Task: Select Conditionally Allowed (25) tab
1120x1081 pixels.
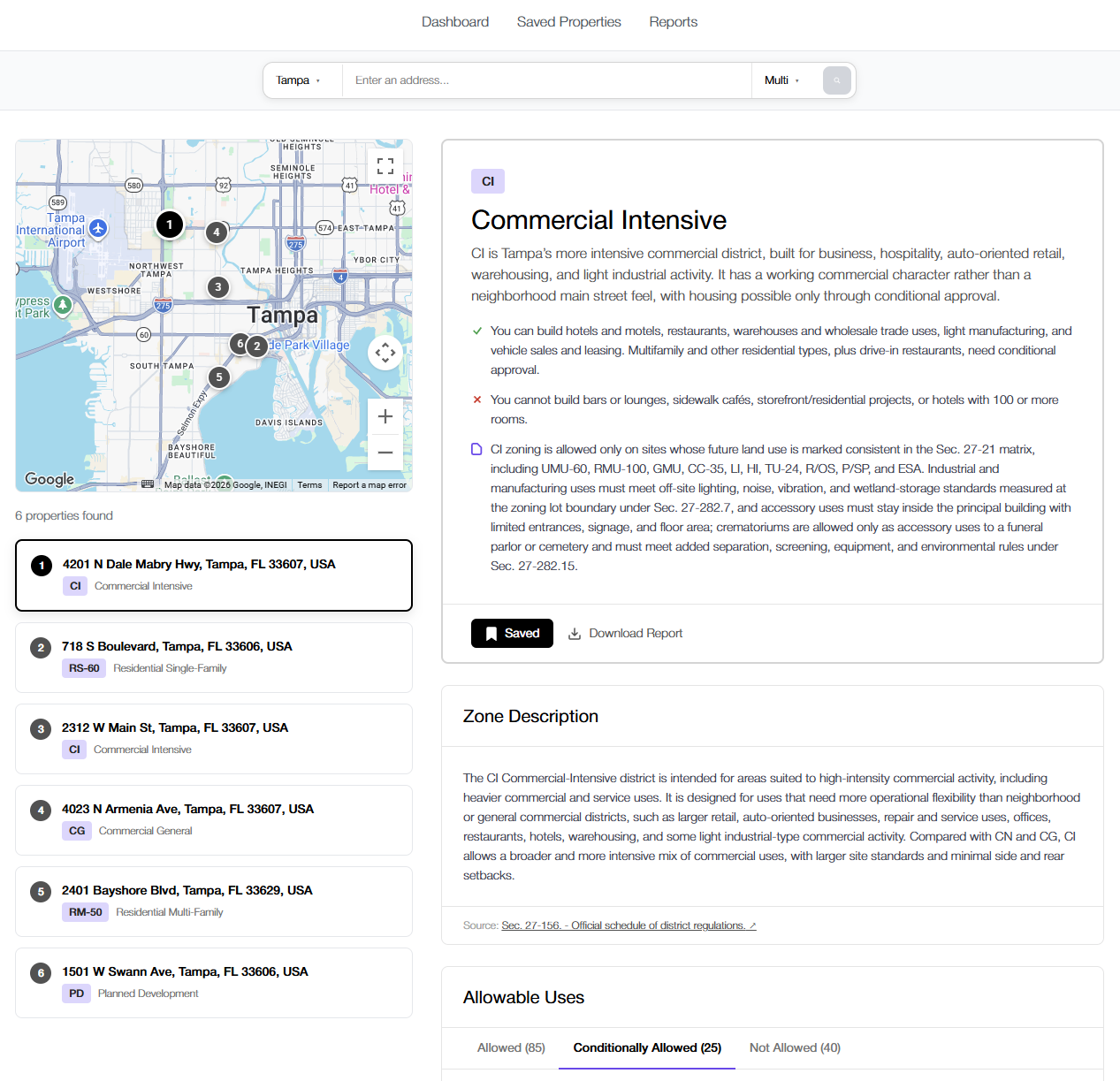Action: (647, 1048)
